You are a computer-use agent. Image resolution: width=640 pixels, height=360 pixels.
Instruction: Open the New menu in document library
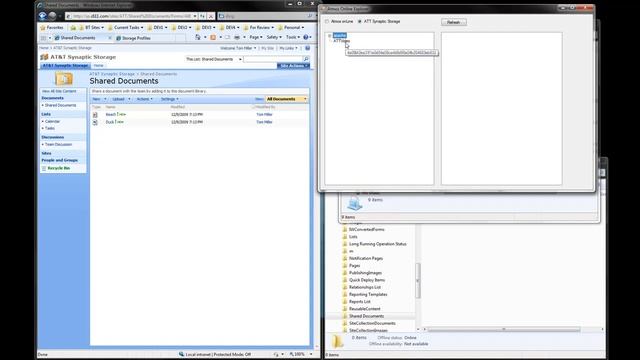(x=99, y=99)
